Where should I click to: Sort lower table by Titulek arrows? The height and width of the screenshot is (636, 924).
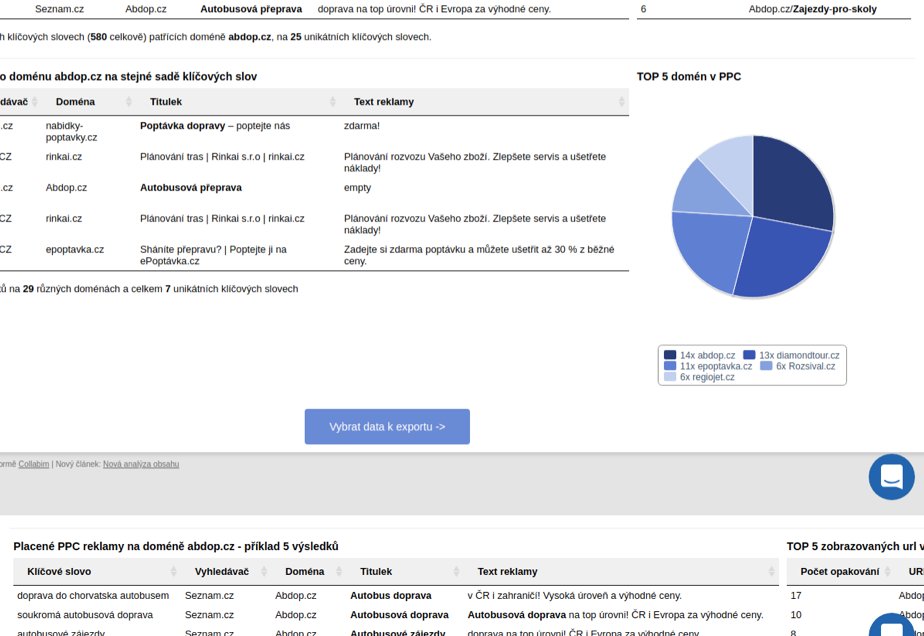click(456, 571)
